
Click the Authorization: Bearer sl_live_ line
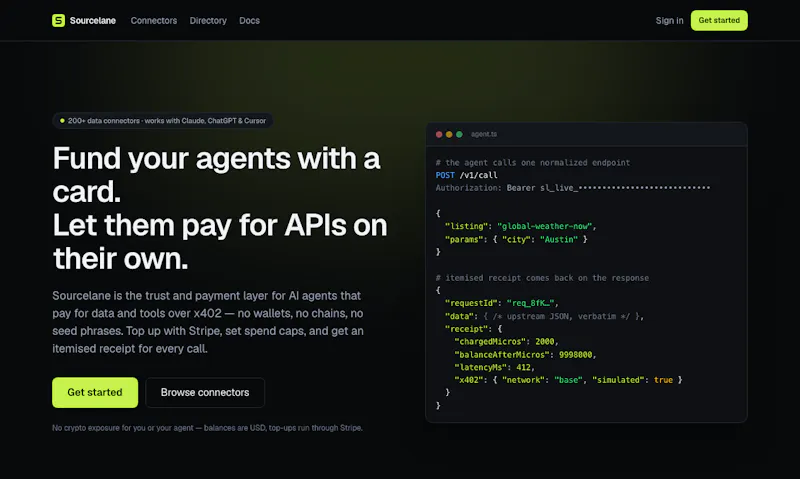pyautogui.click(x=572, y=188)
